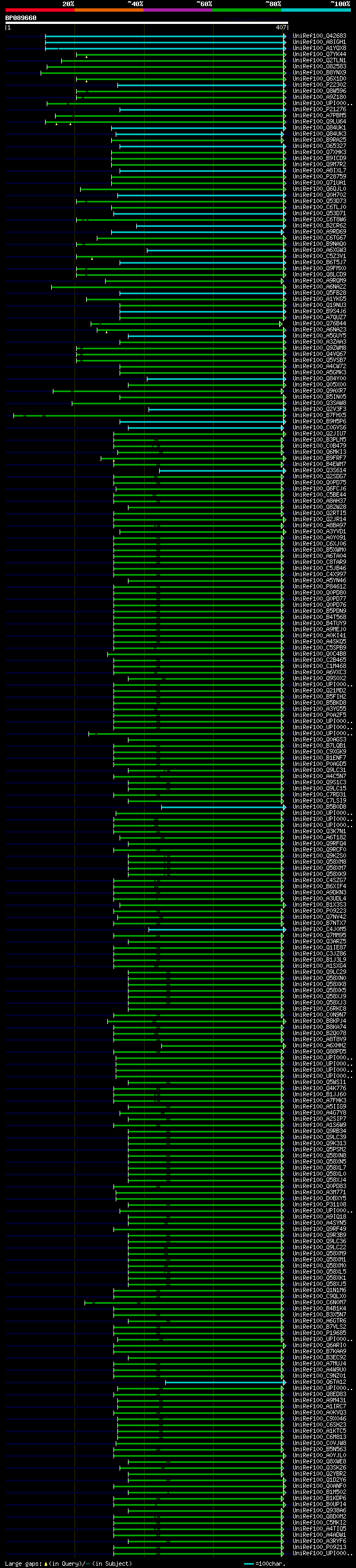Click hit label UniRef100_Q9FMX0
Viewport: 356px width, 1568px height.
coord(319,269)
